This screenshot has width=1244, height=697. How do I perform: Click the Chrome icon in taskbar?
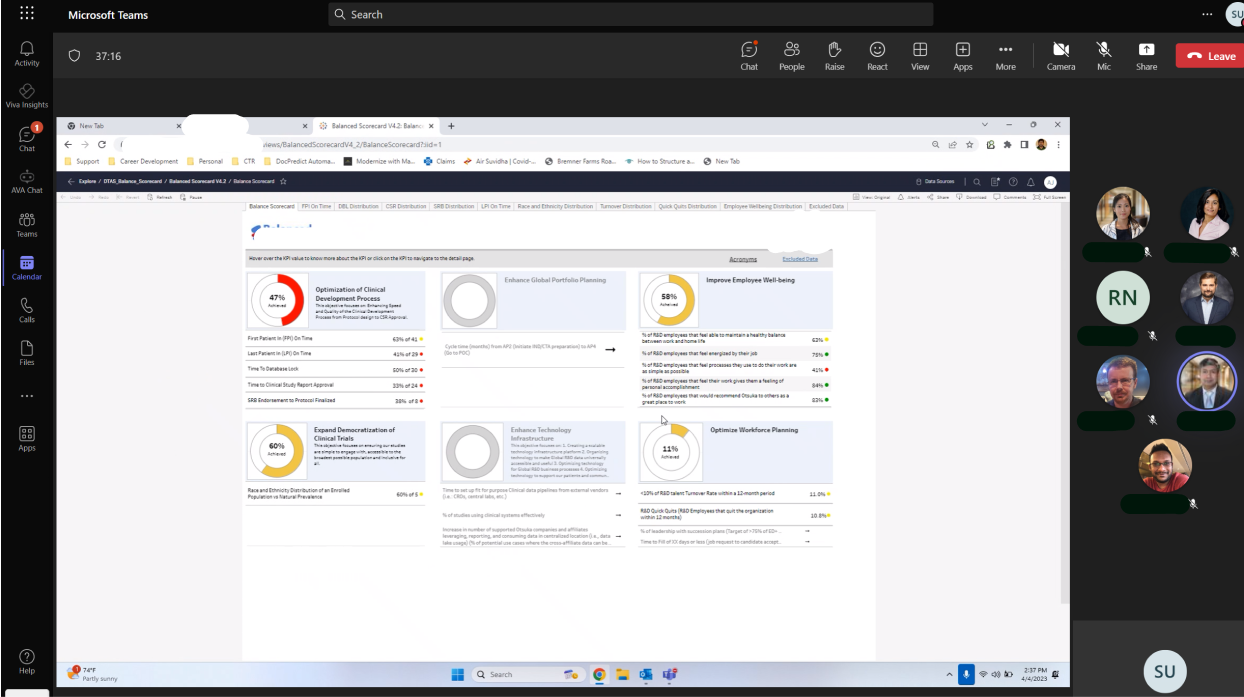click(x=600, y=674)
